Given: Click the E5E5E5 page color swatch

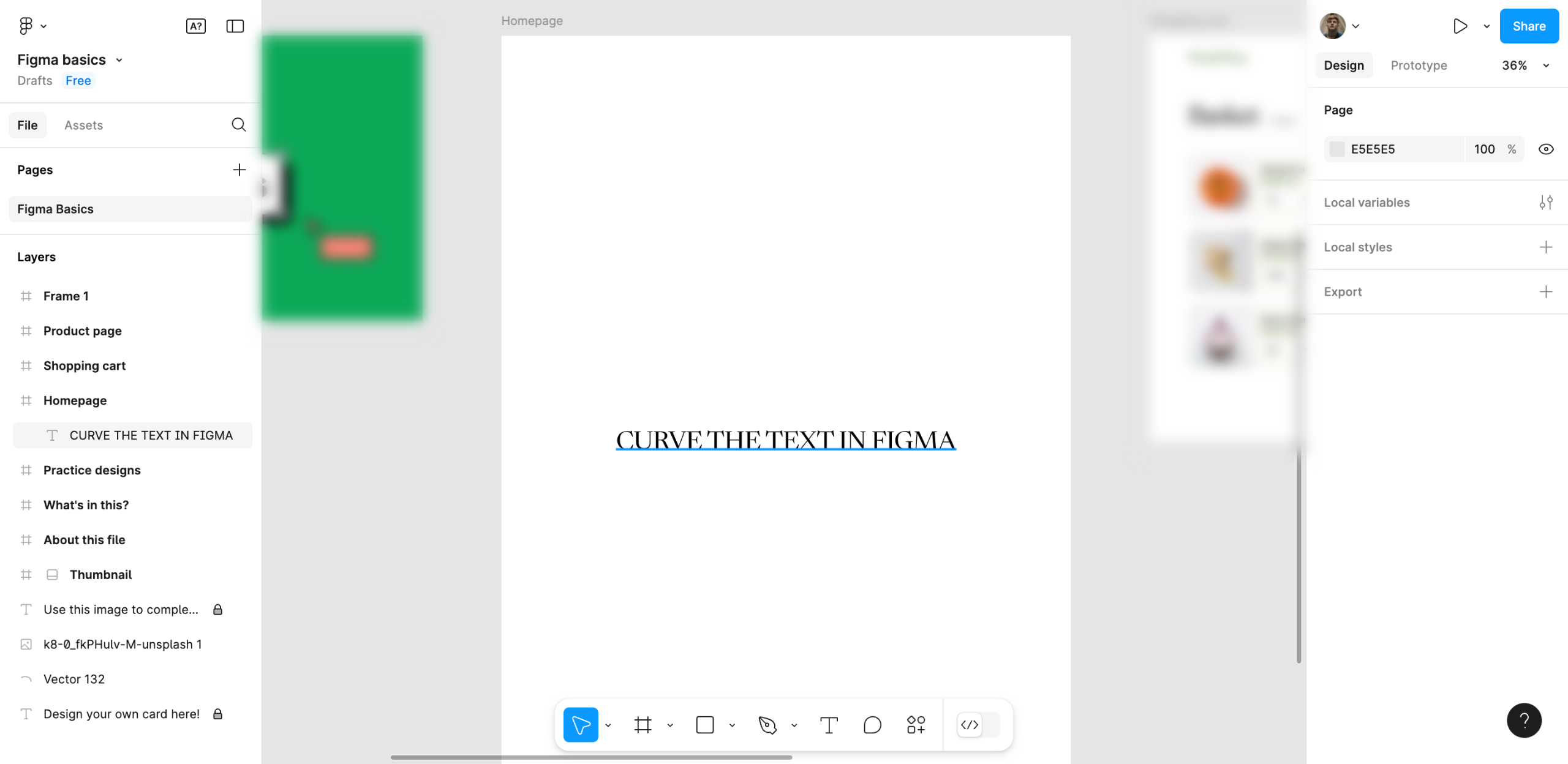Looking at the screenshot, I should point(1337,149).
